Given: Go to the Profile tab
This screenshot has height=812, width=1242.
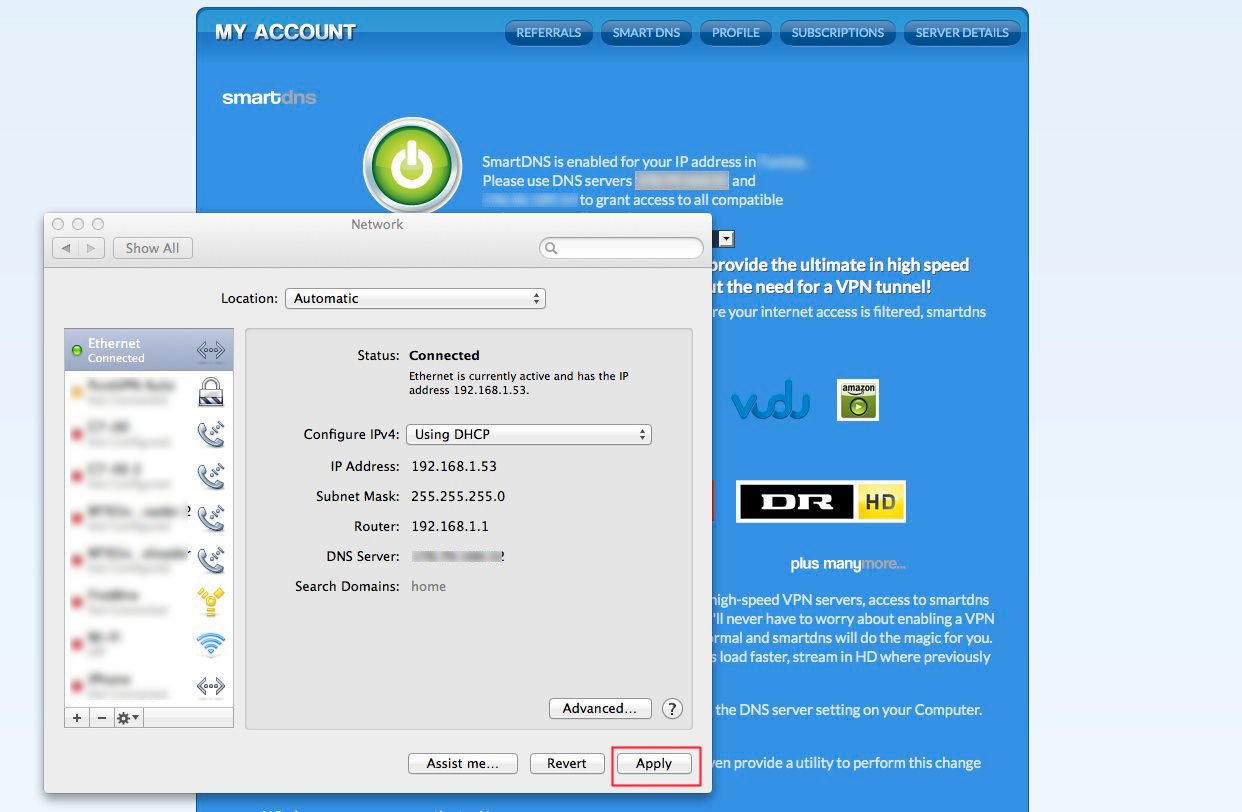Looking at the screenshot, I should pyautogui.click(x=736, y=33).
